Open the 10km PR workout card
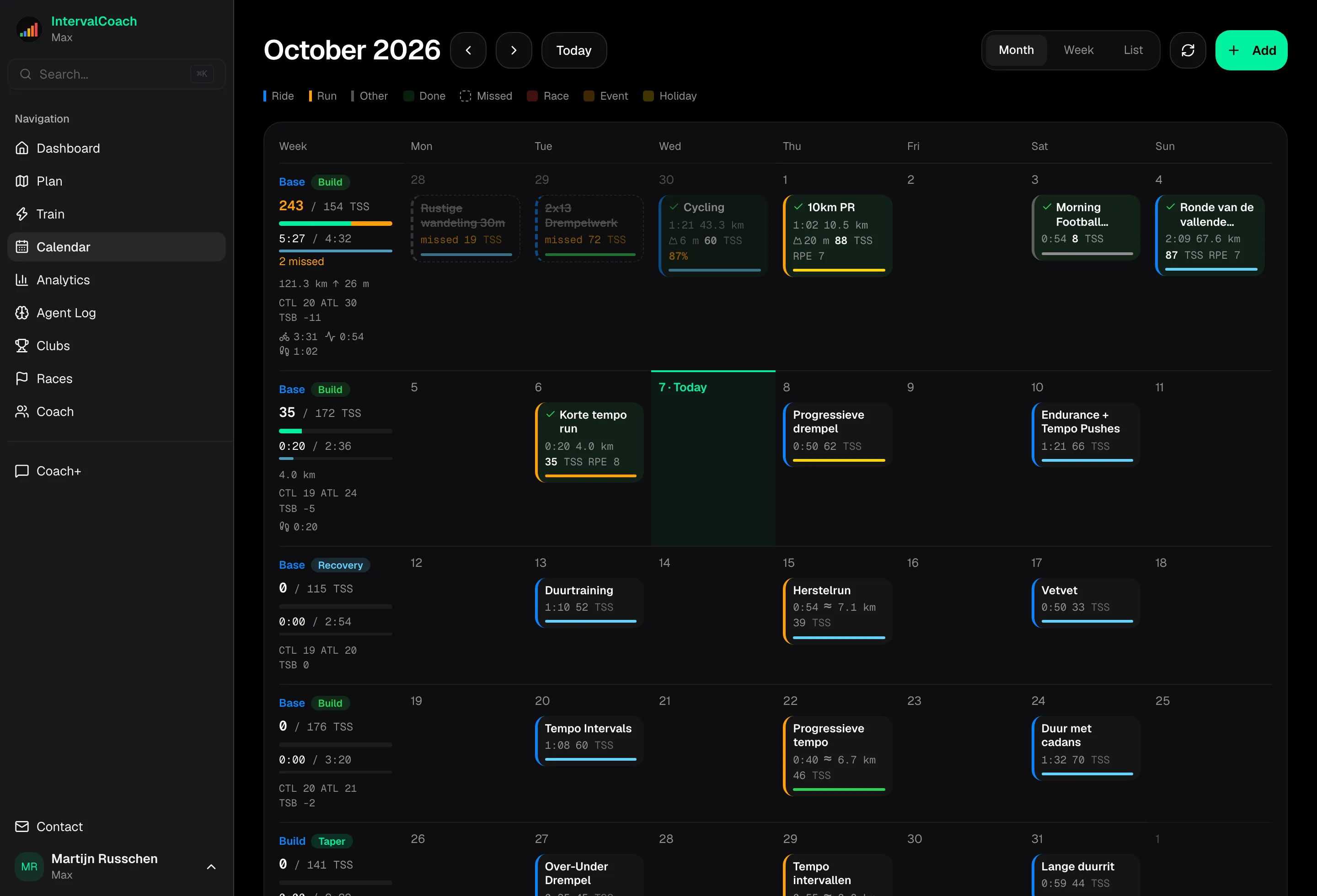1317x896 pixels. click(x=837, y=235)
